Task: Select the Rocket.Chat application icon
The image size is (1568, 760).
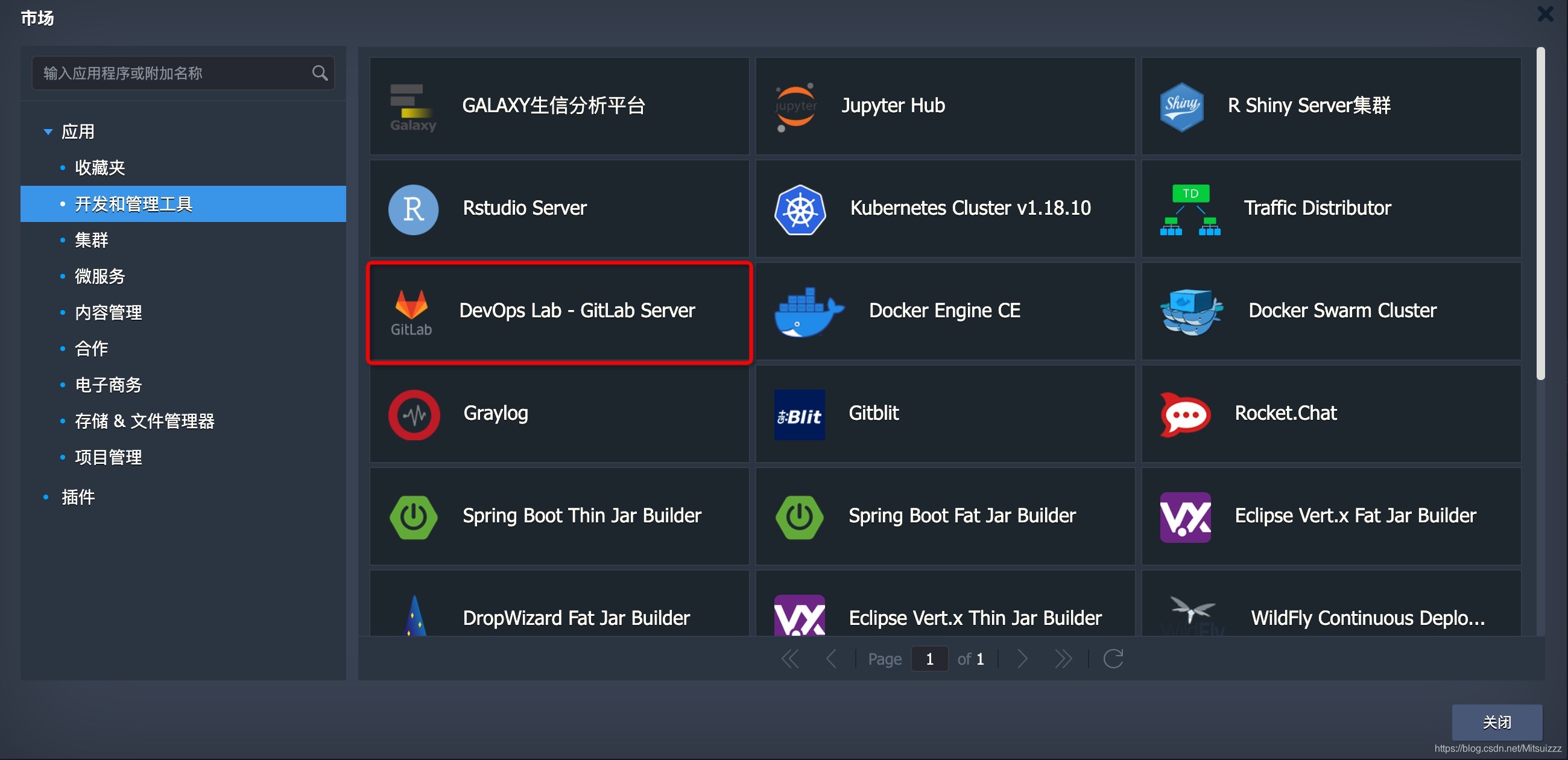Action: [1186, 413]
